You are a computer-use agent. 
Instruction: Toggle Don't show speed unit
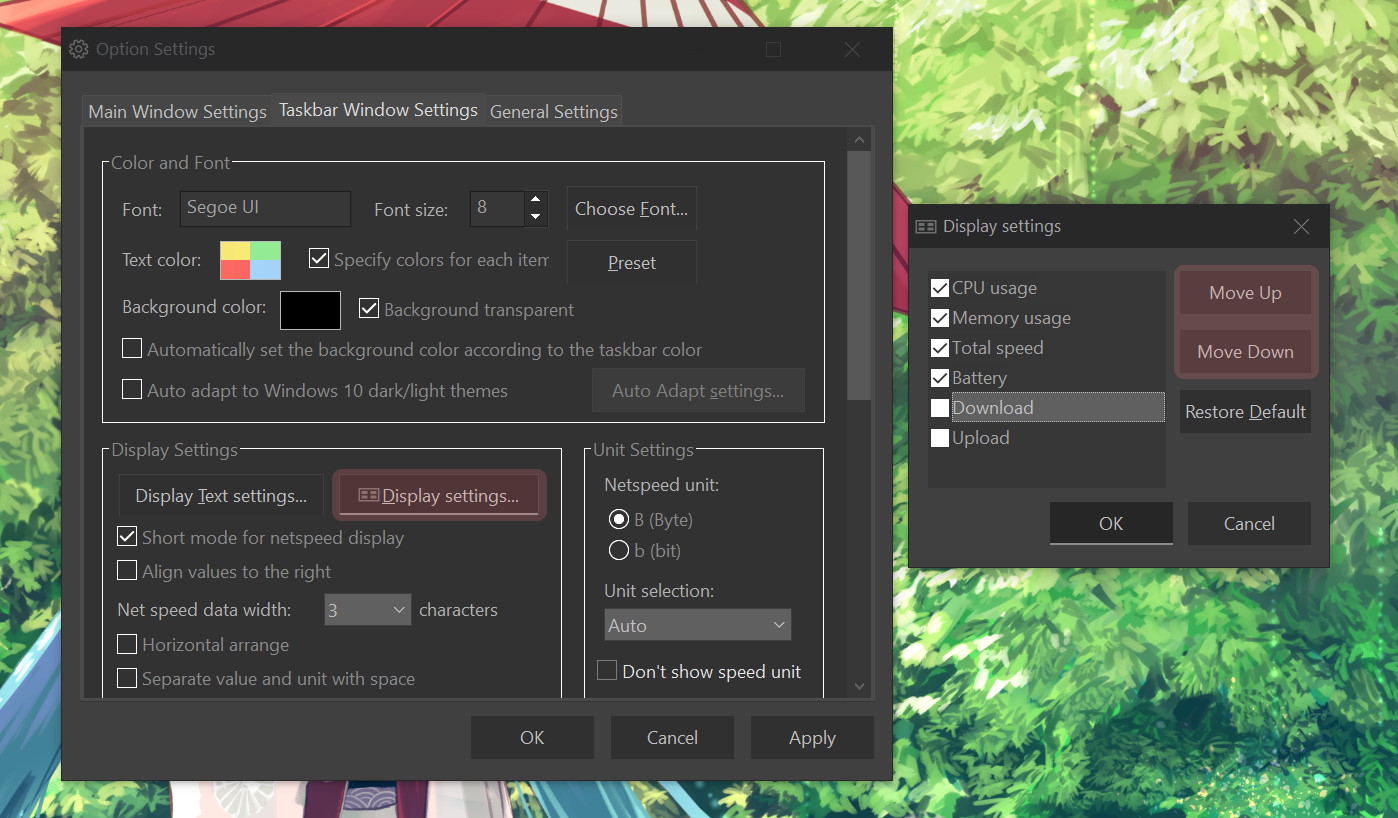[x=606, y=670]
